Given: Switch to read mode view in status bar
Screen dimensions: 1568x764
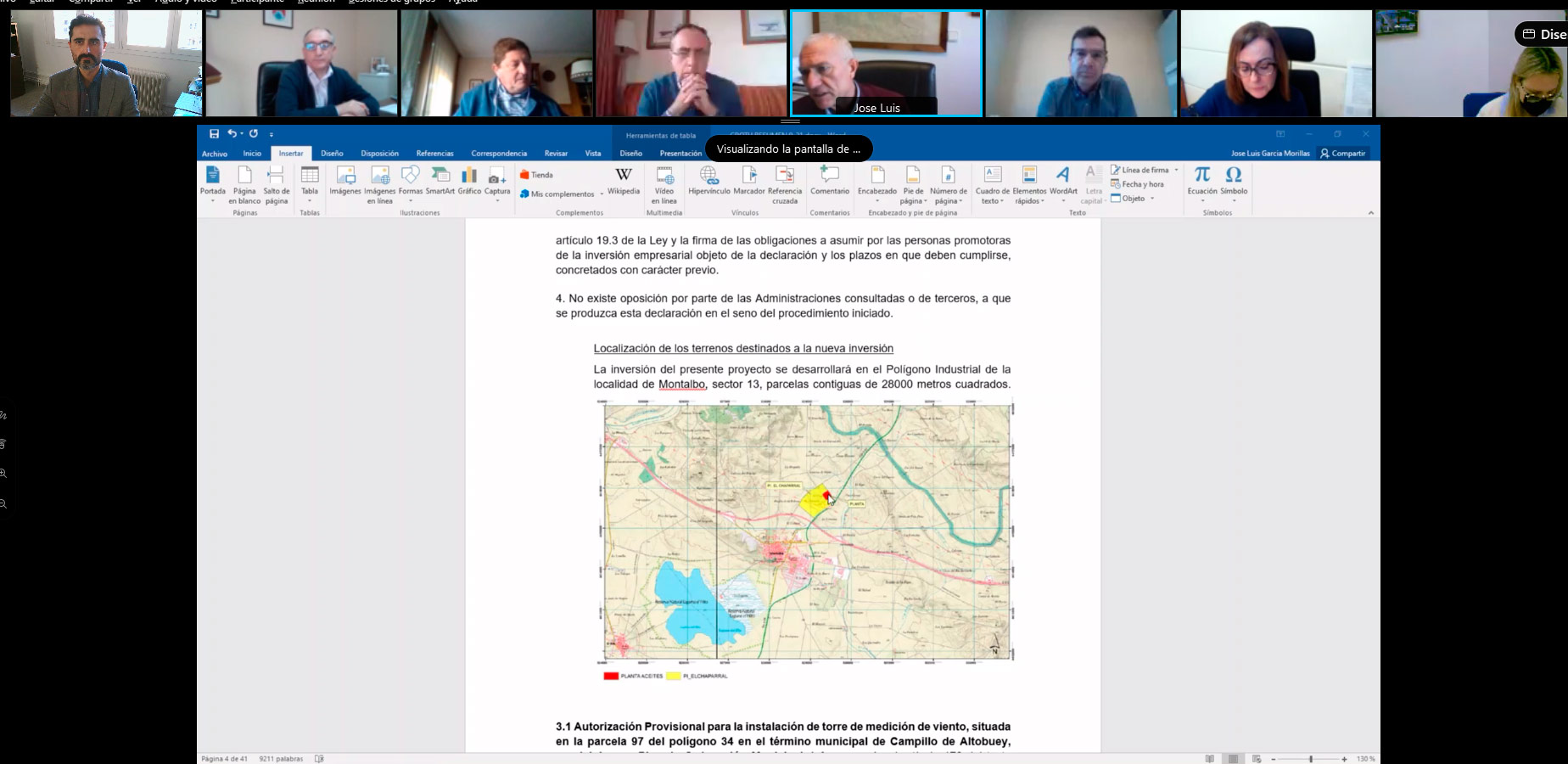Looking at the screenshot, I should (1209, 759).
